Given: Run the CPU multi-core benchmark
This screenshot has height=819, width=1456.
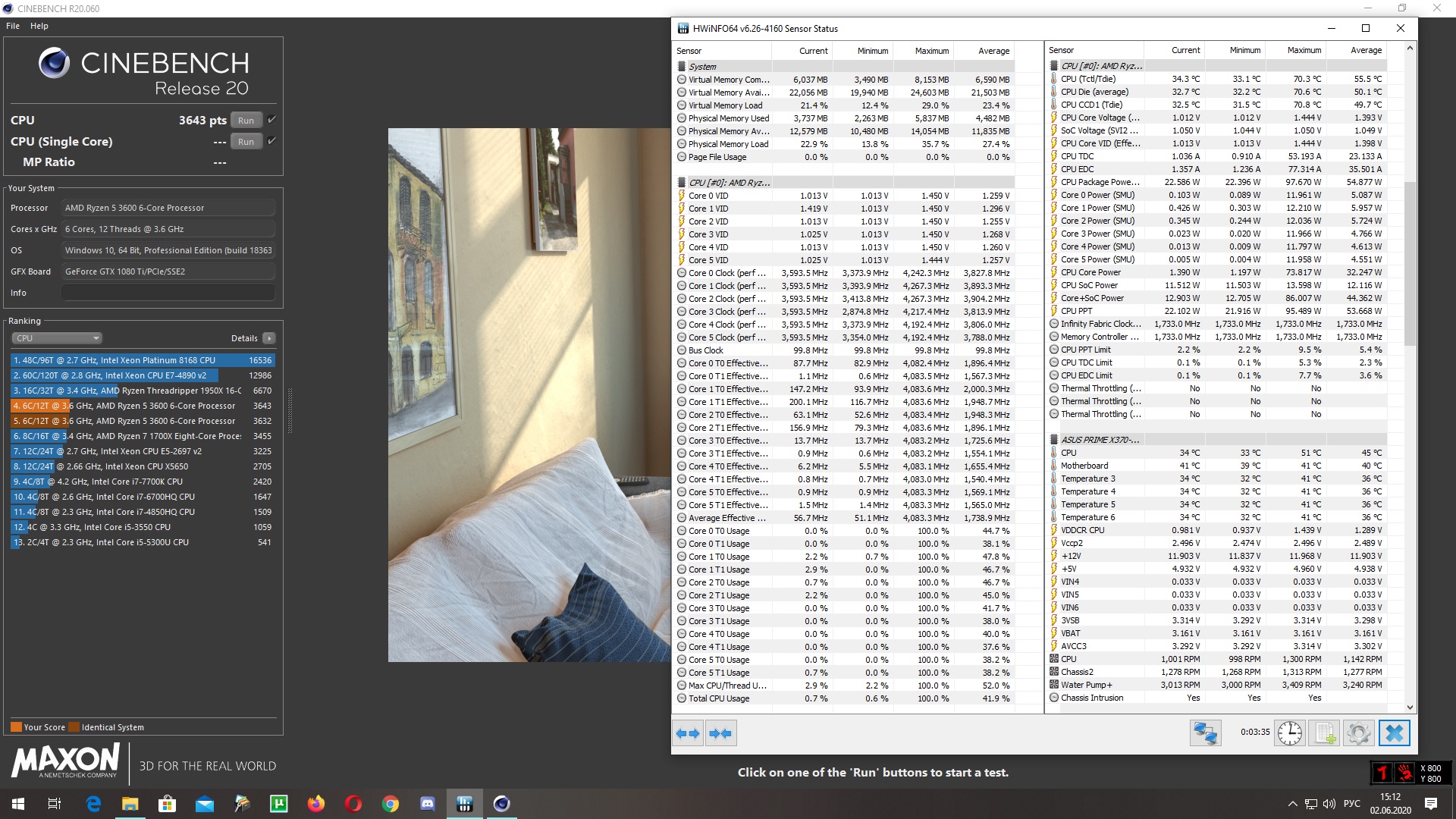Looking at the screenshot, I should point(246,121).
